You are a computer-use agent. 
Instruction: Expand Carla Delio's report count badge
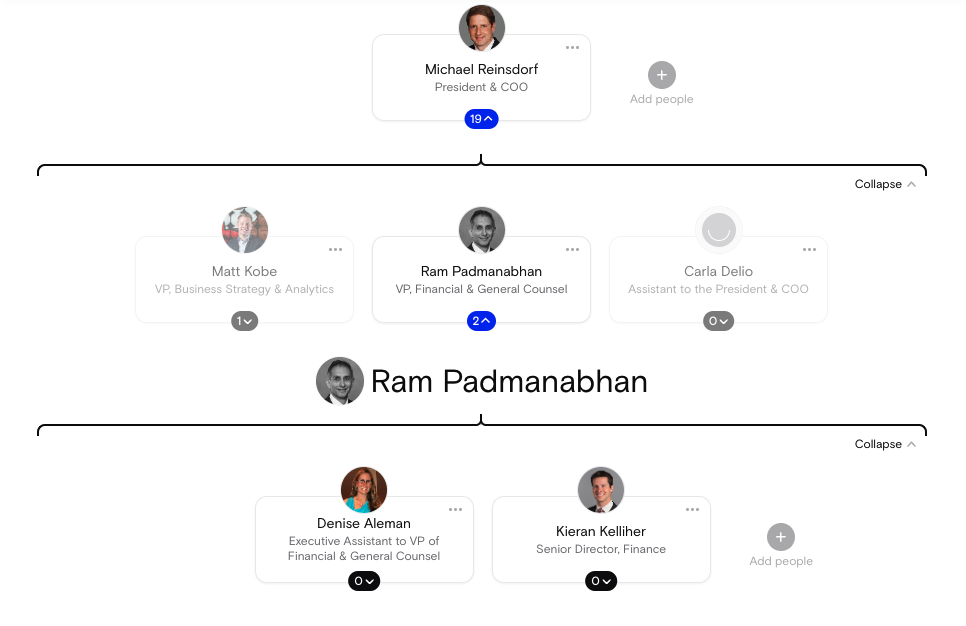pos(718,321)
